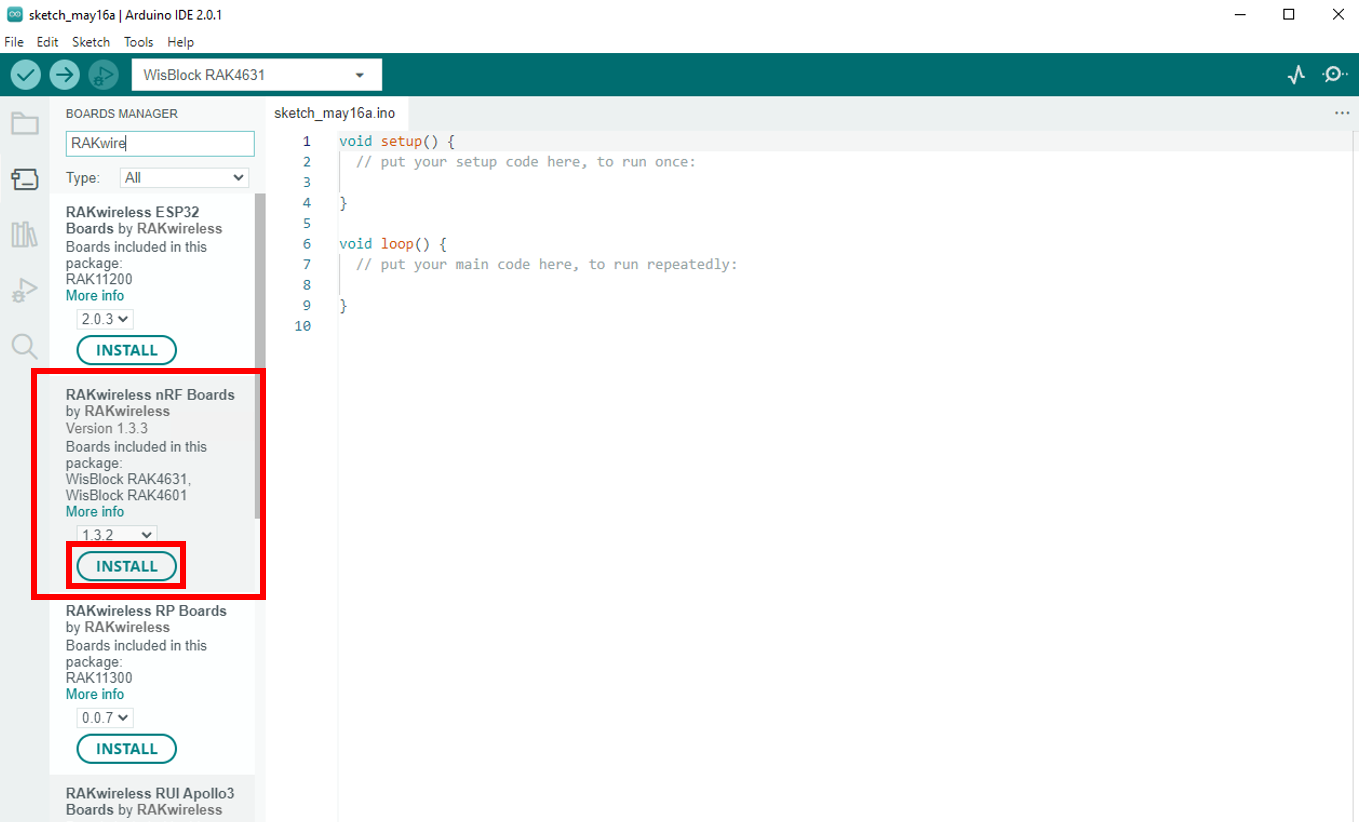This screenshot has height=822, width=1359.
Task: Click the RAK11200 board name
Action: point(99,279)
